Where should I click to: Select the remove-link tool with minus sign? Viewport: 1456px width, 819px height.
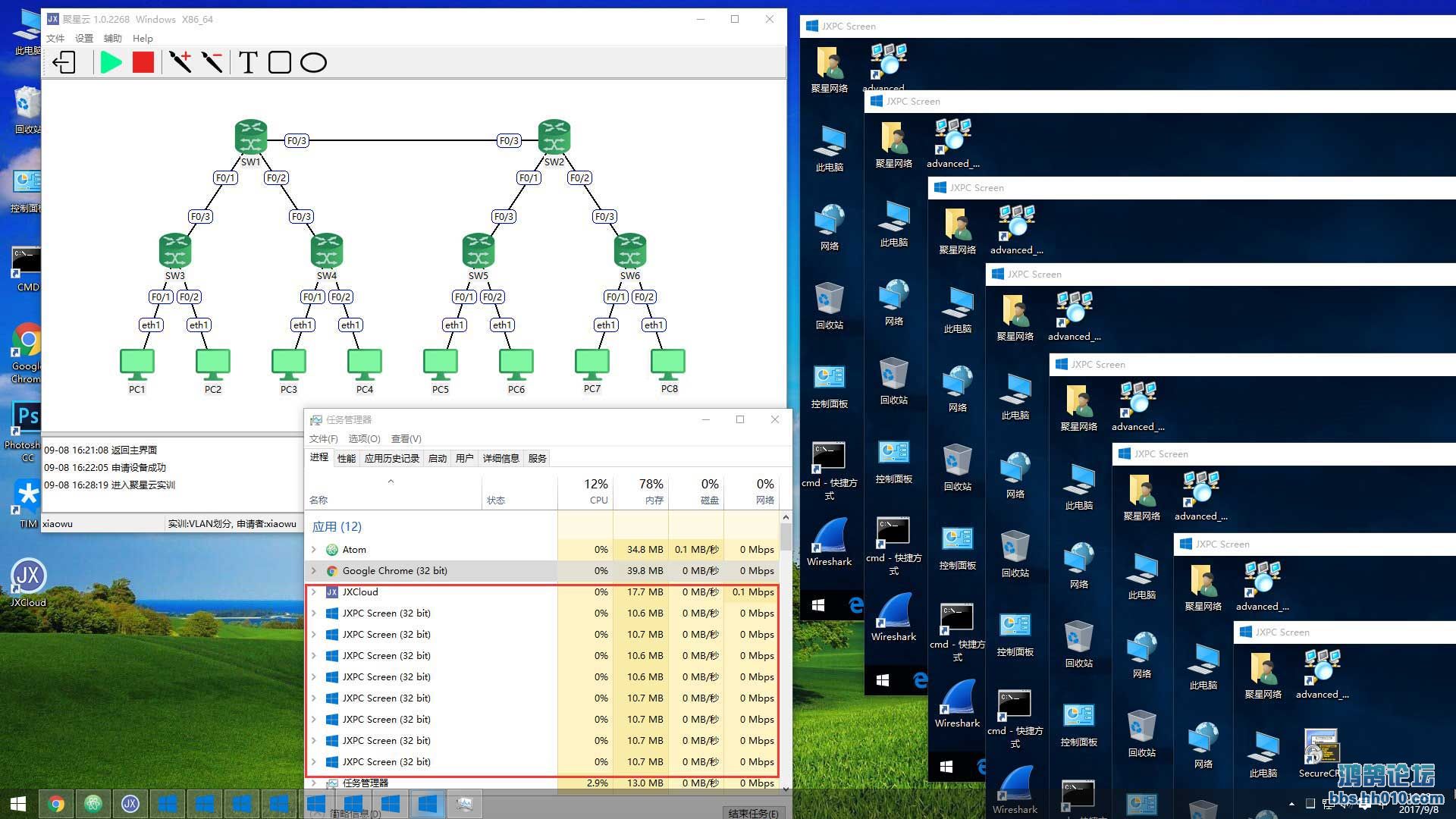coord(212,62)
